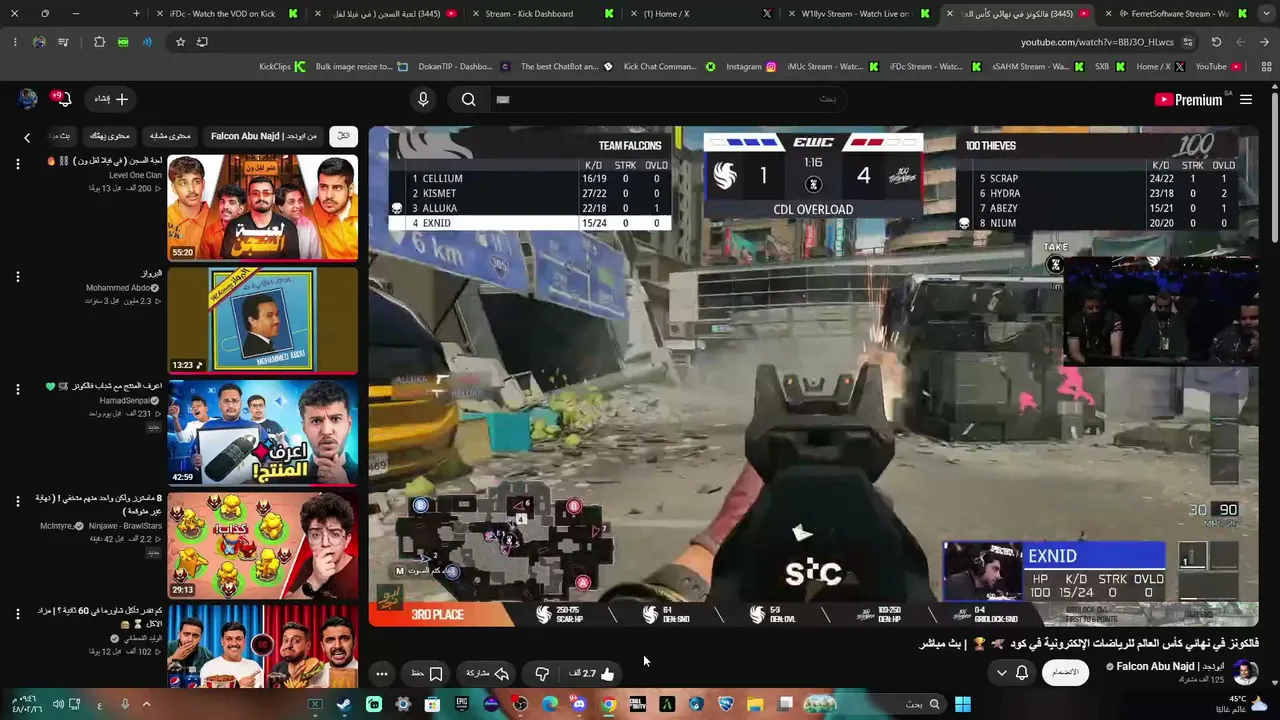Viewport: 1280px width, 720px height.
Task: Open options for the Level One Clan video
Action: click(17, 166)
